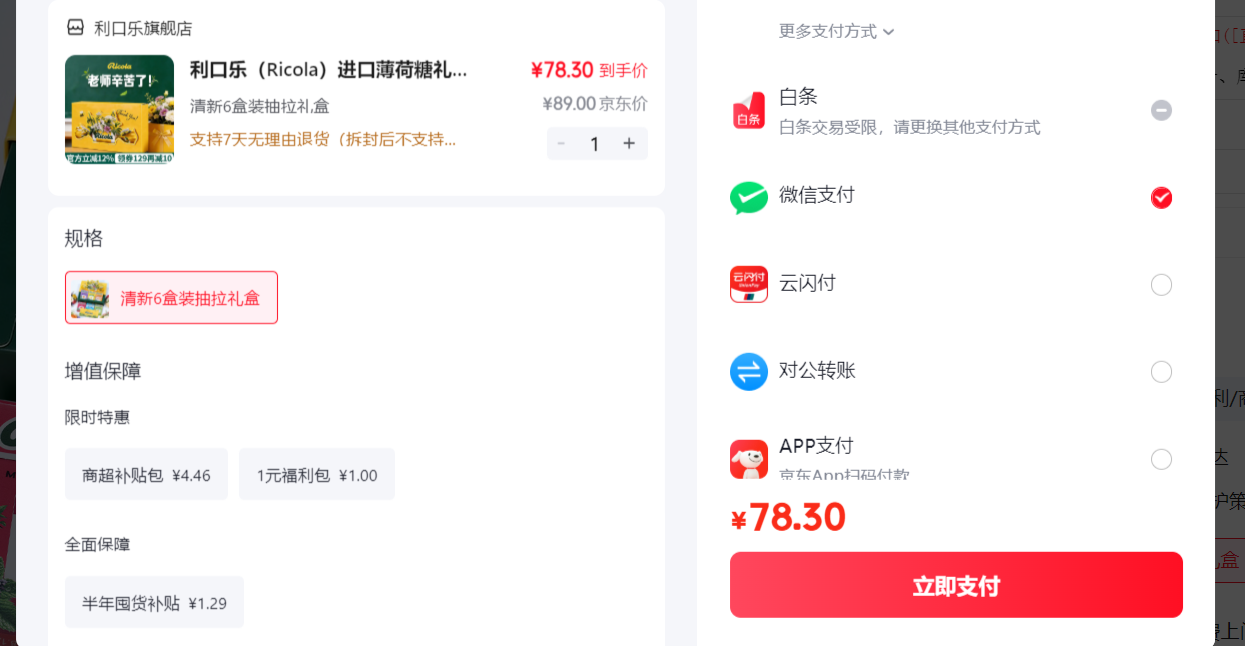
Task: Select 云闪付 radio button
Action: click(1161, 285)
